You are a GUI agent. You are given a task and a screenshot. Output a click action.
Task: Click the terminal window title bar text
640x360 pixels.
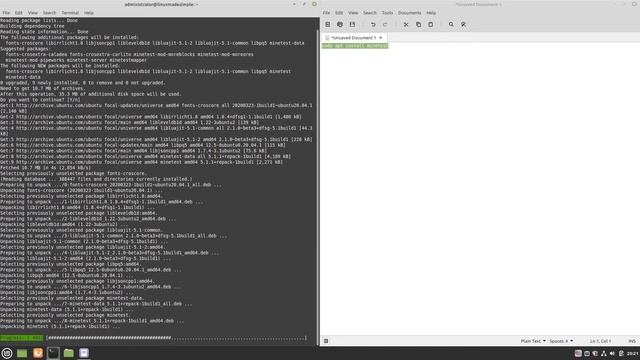[162, 4]
